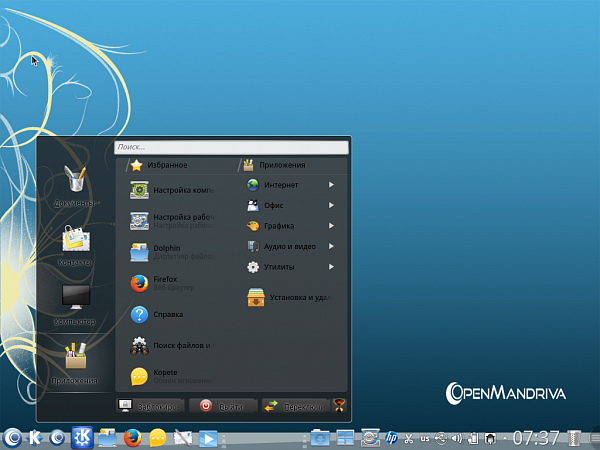This screenshot has width=600, height=450.
Task: Launch Firefox from the taskbar
Action: [x=133, y=438]
